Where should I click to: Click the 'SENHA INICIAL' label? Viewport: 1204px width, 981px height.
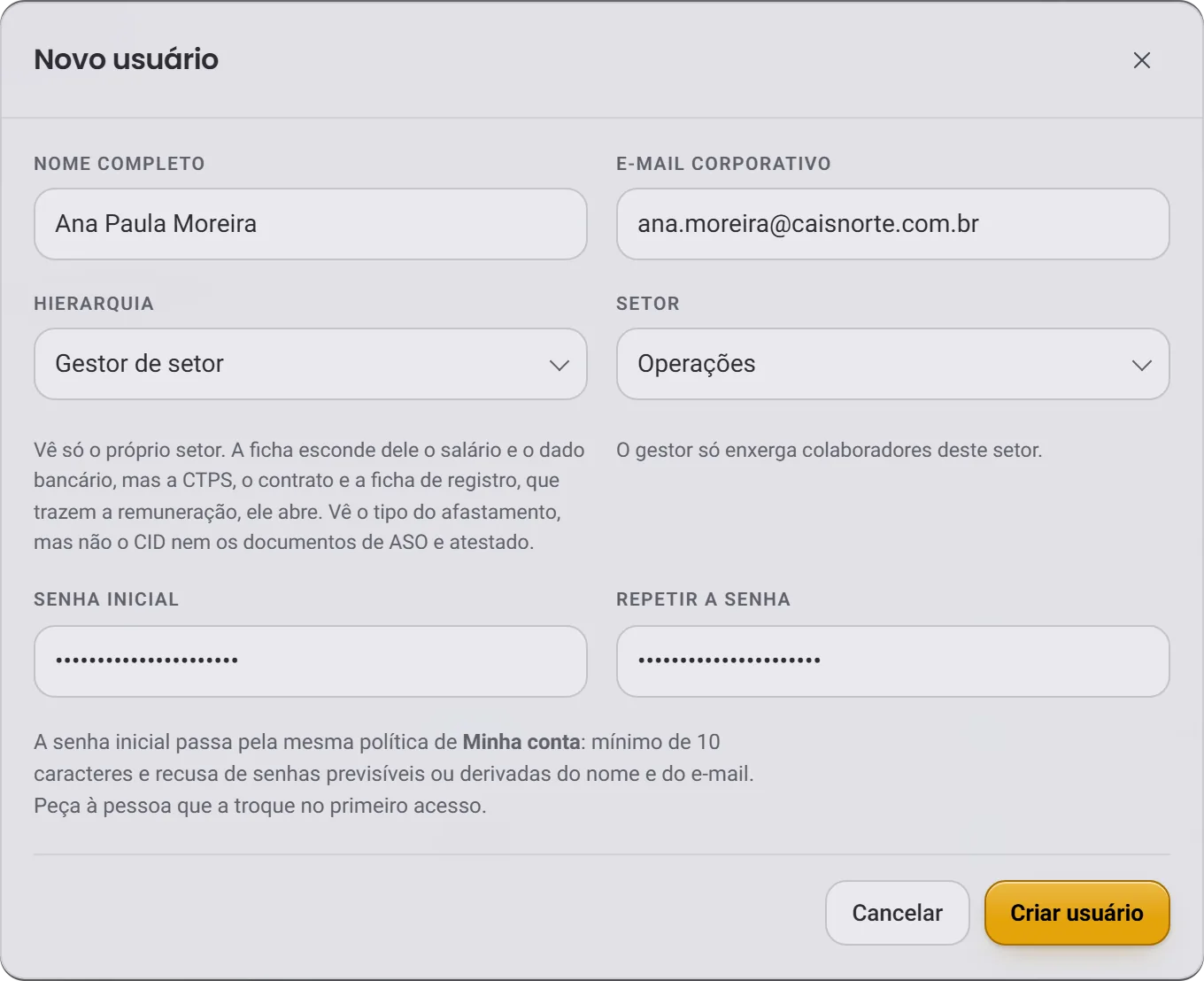(106, 599)
